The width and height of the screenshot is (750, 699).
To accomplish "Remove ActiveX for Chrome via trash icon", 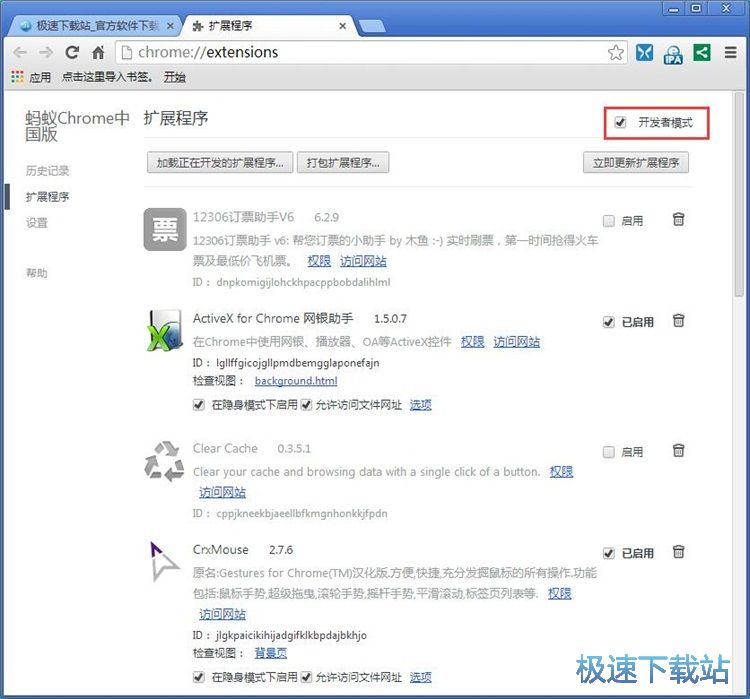I will tap(678, 320).
